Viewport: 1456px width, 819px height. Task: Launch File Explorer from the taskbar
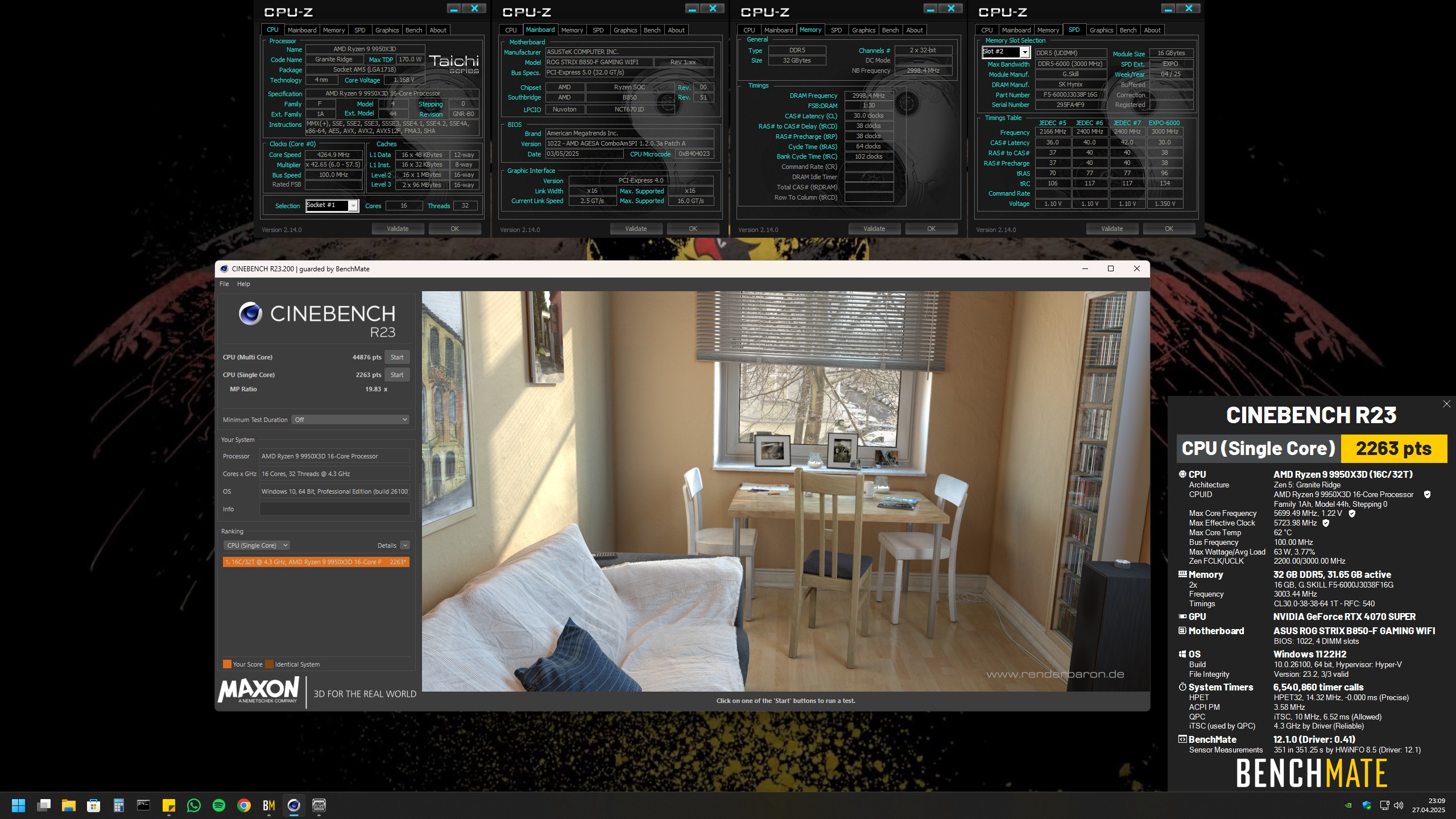[x=69, y=805]
